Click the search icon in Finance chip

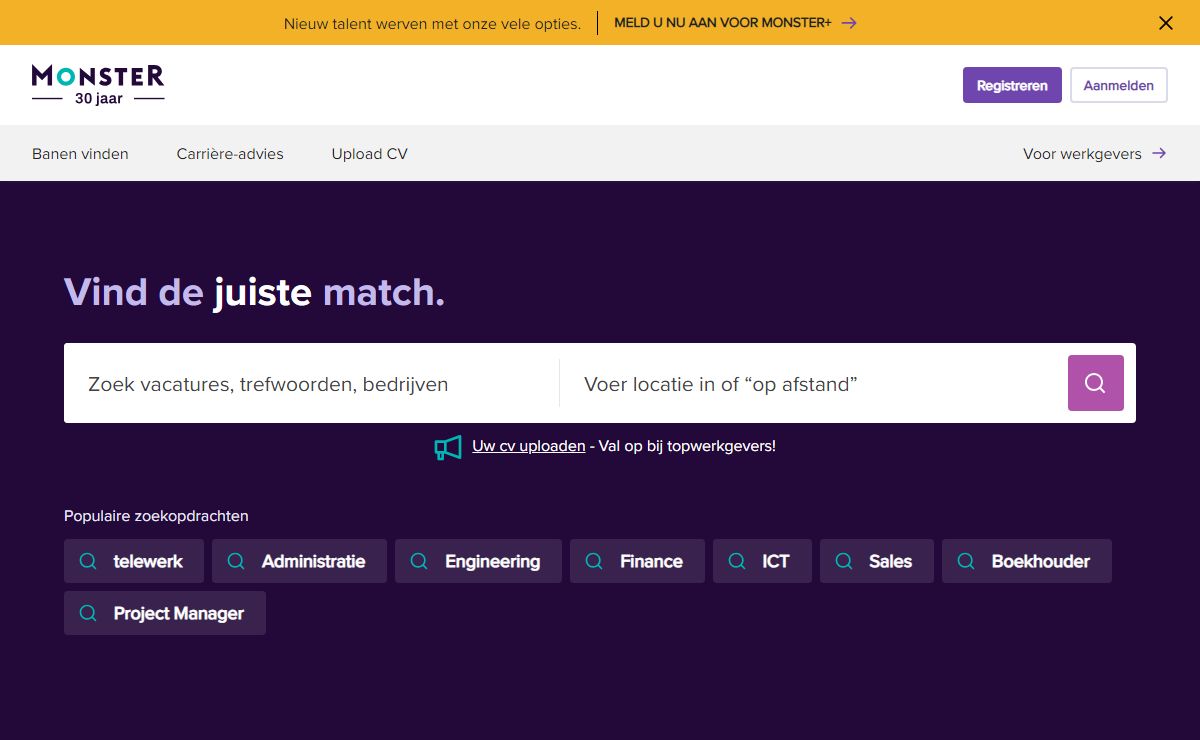594,561
